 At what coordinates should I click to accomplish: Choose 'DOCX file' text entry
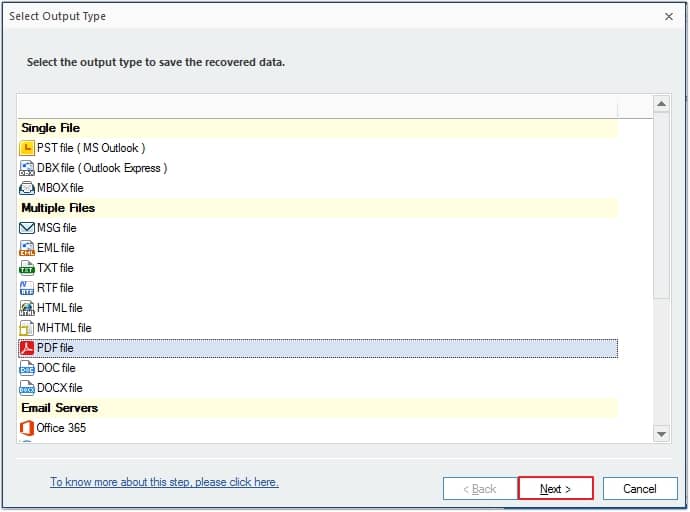[x=60, y=388]
